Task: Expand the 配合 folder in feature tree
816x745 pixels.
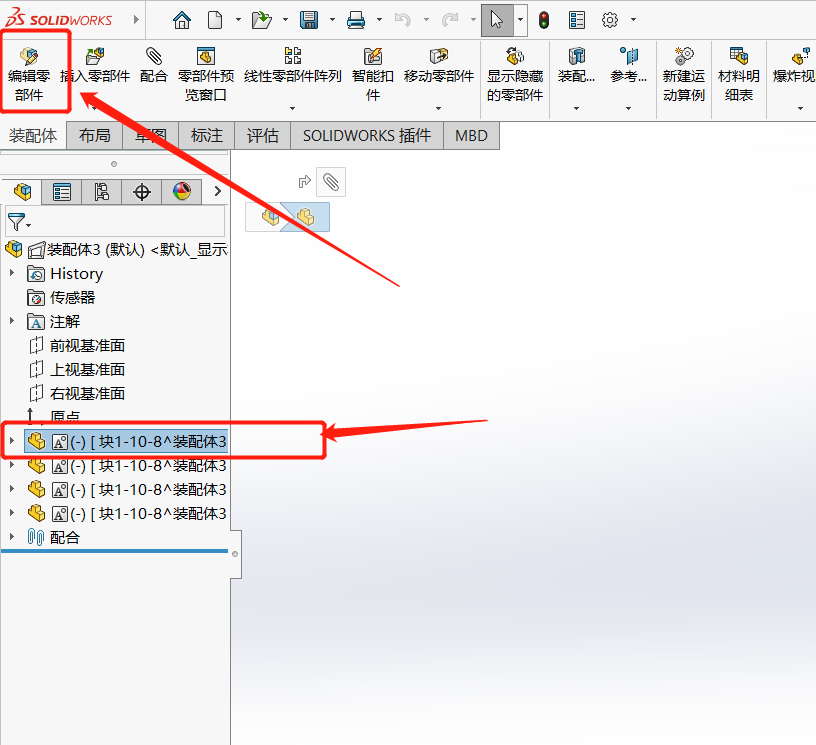Action: pos(12,537)
